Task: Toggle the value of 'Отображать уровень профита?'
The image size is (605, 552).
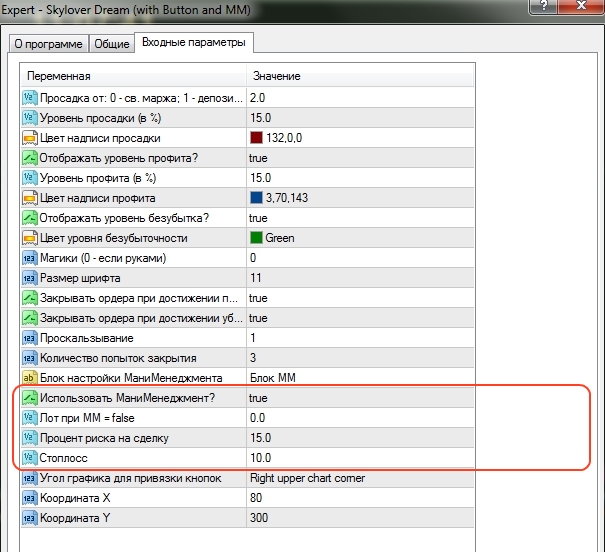Action: click(259, 158)
